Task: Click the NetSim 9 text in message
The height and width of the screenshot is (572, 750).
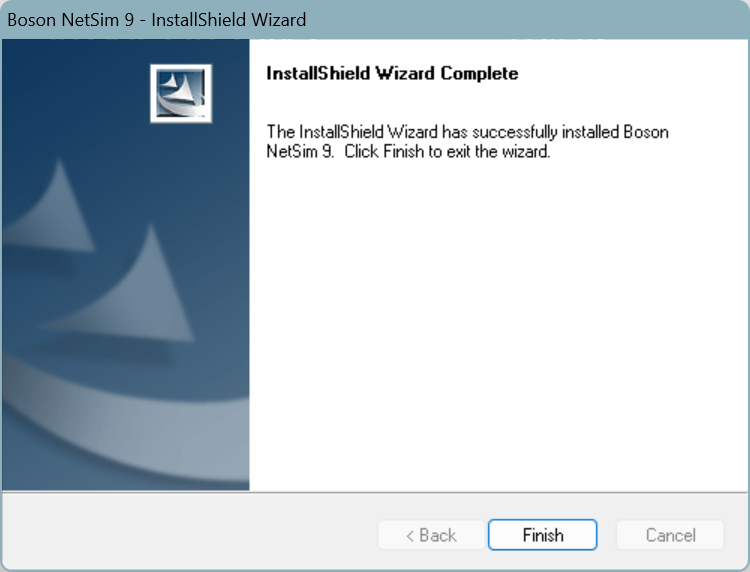Action: tap(299, 152)
